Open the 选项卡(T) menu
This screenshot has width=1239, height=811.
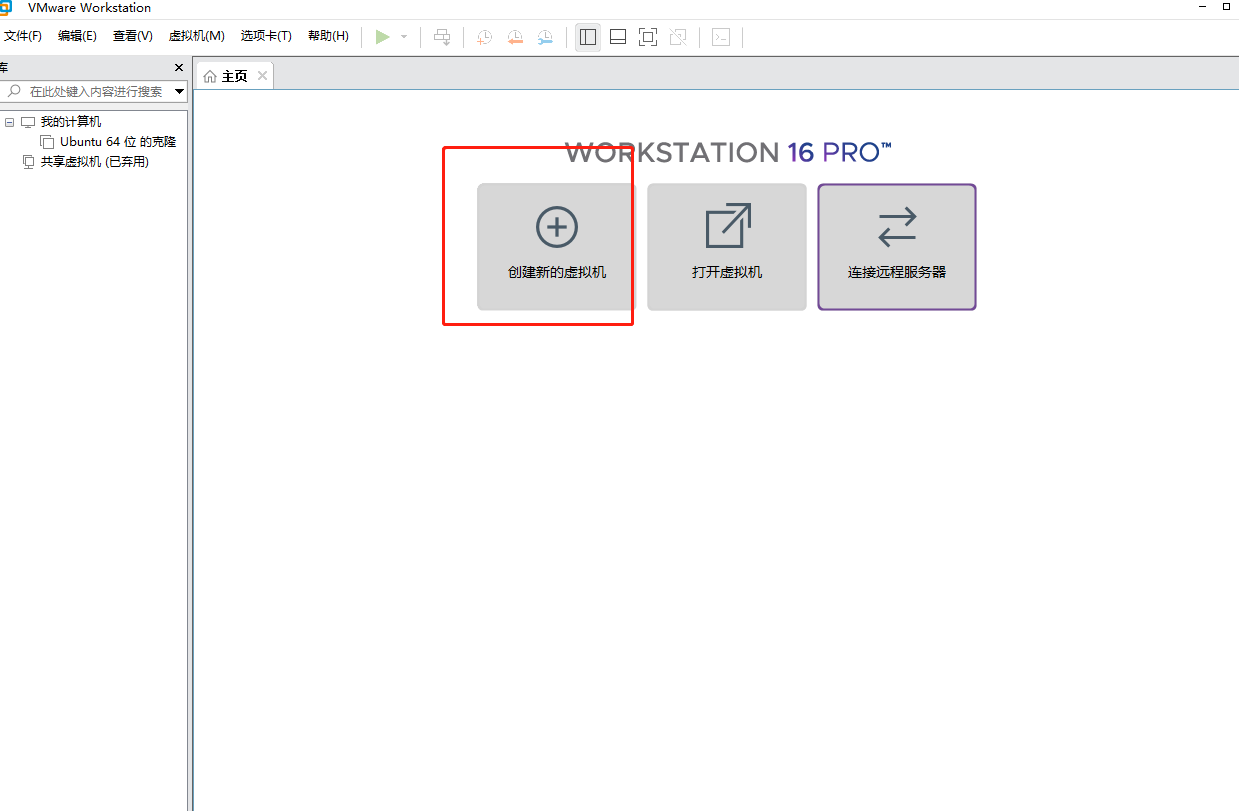(x=266, y=36)
